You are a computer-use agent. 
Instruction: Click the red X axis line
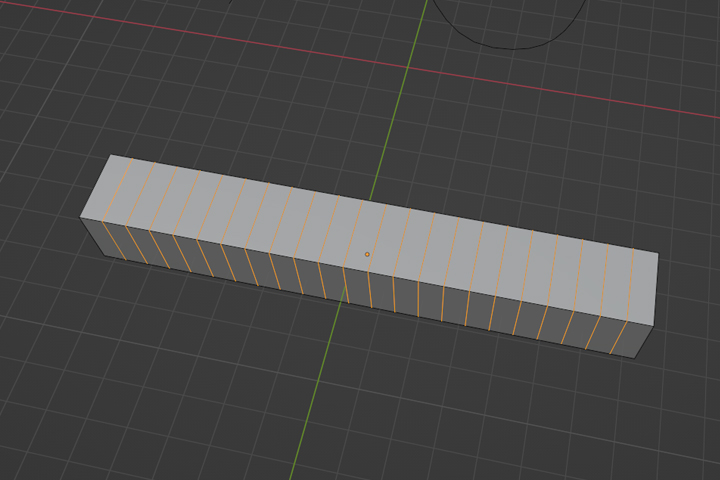pos(360,59)
